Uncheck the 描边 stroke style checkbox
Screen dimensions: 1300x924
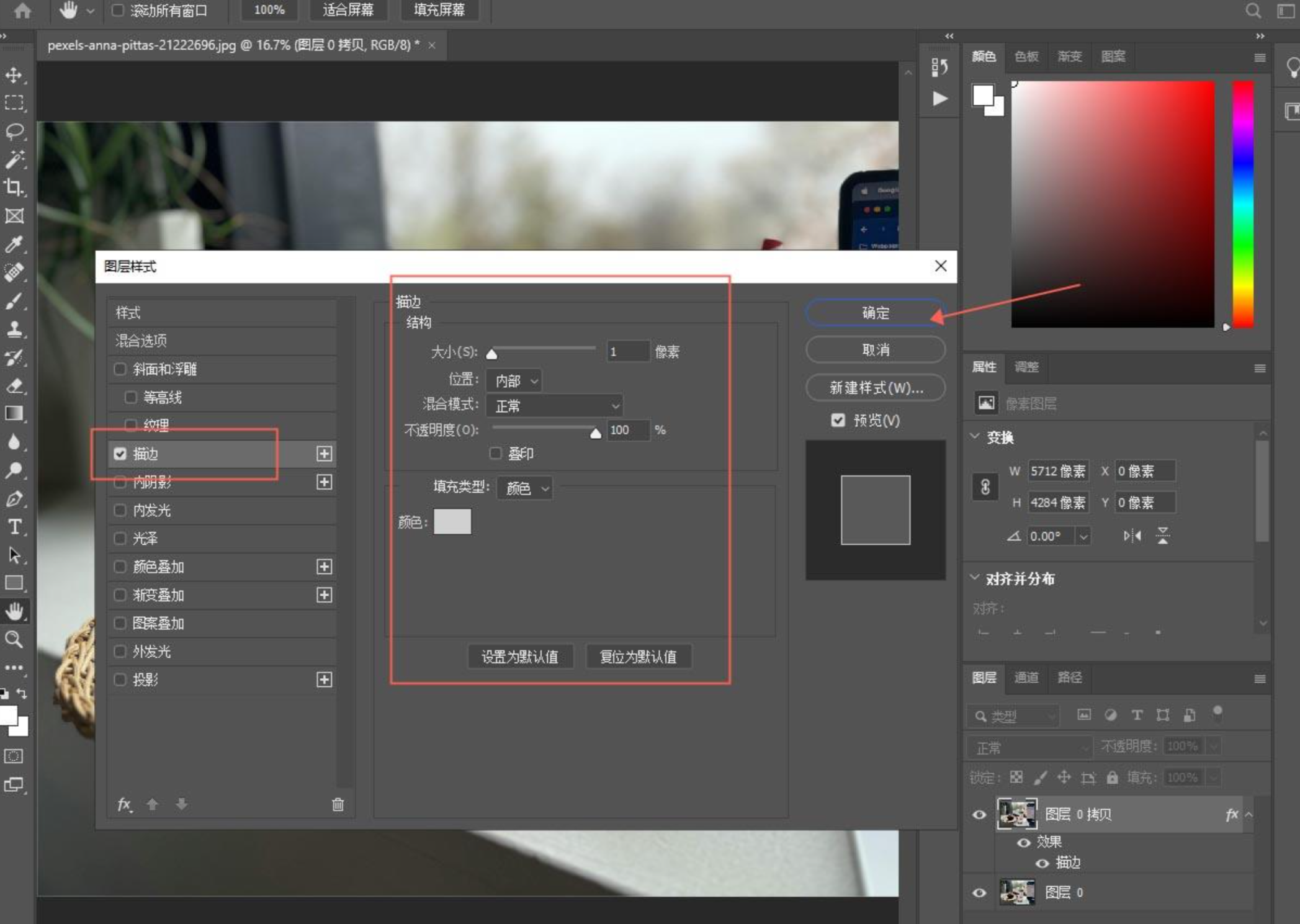(x=120, y=454)
